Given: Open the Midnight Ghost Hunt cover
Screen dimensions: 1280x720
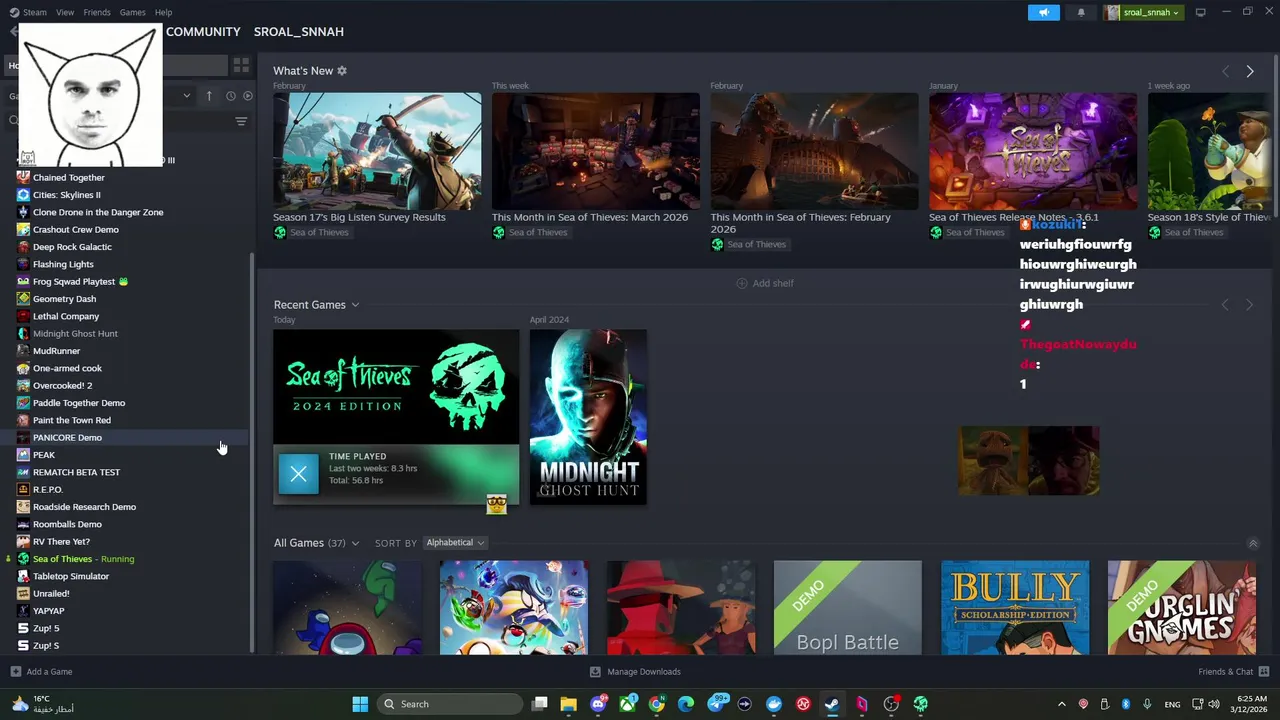Looking at the screenshot, I should 588,417.
